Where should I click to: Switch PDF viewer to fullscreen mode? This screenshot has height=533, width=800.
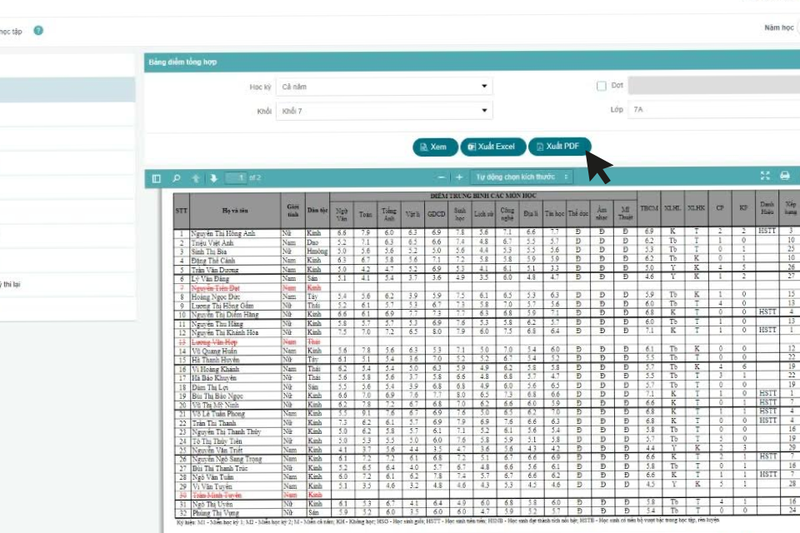click(x=765, y=176)
